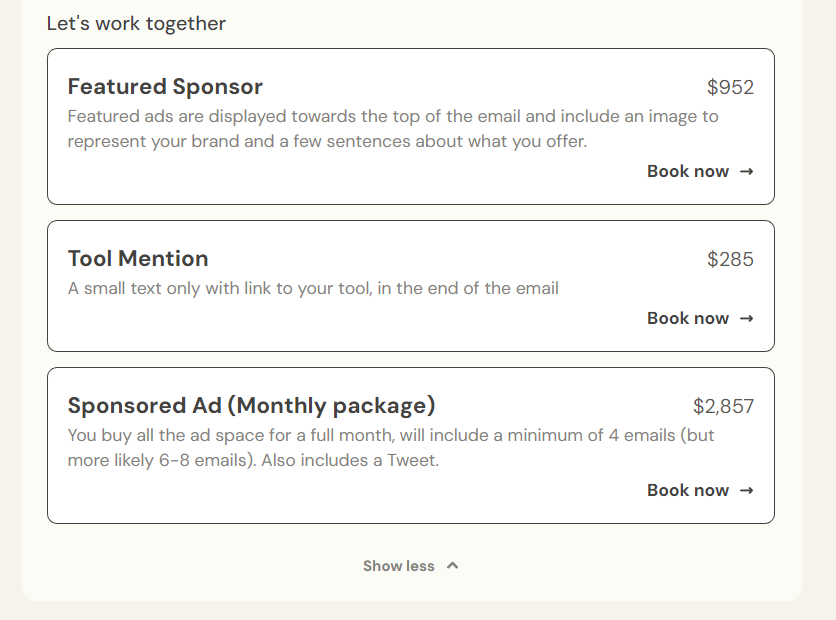
Task: Click the arrow icon in the Sponsored Ad card
Action: 746,490
